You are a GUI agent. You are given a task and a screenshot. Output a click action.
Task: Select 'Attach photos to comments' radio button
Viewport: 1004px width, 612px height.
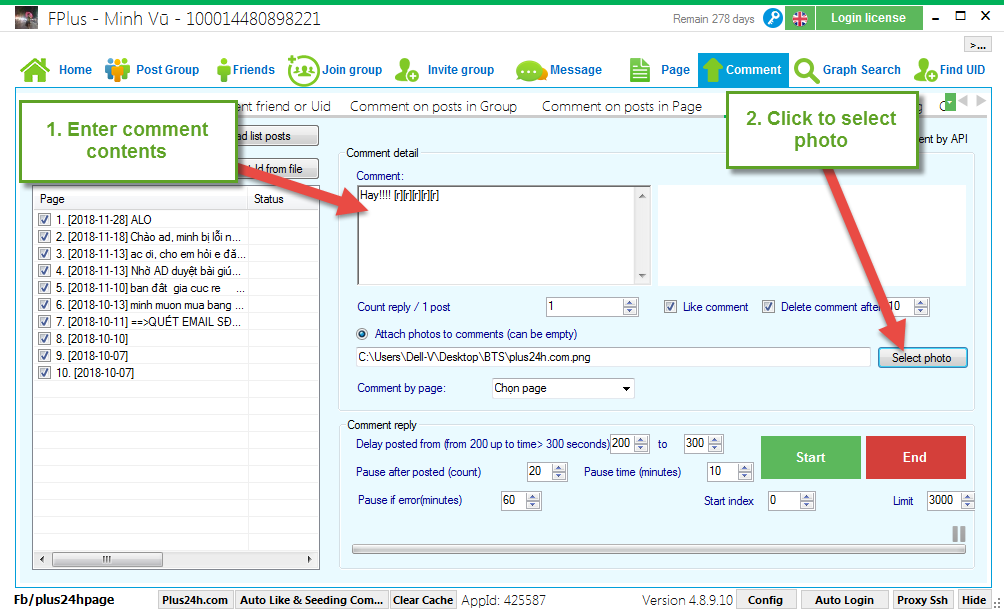pyautogui.click(x=362, y=334)
